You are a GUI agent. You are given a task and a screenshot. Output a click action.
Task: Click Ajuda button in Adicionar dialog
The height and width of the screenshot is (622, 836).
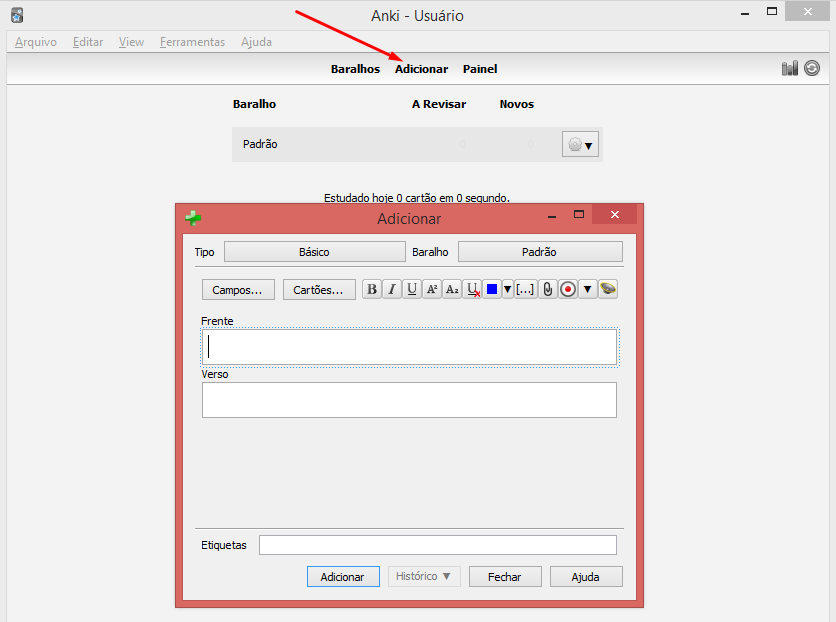point(586,577)
